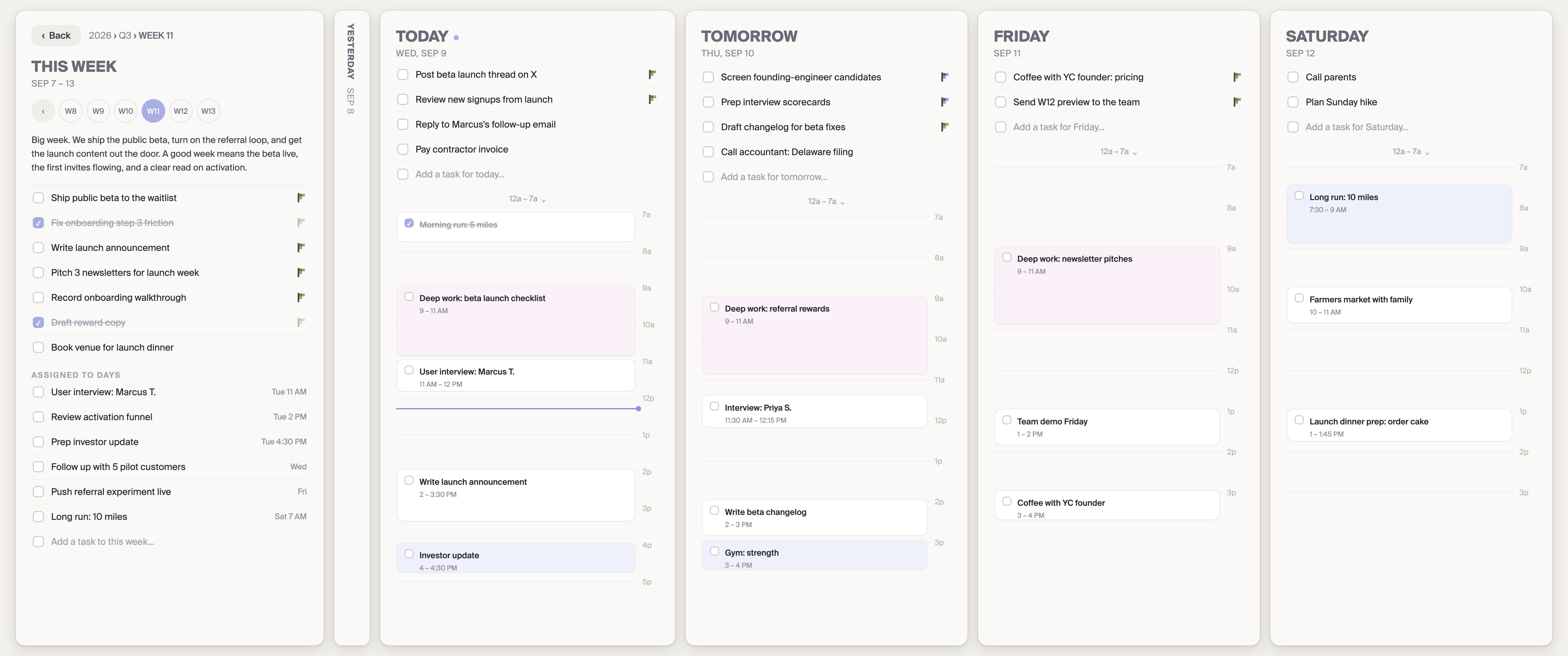Toggle flag on Draft changelog for beta fixes
1568x656 pixels.
coord(945,127)
